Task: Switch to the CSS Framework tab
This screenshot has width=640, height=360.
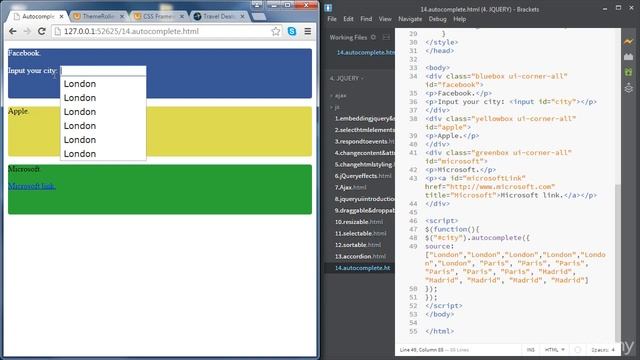Action: pyautogui.click(x=158, y=16)
